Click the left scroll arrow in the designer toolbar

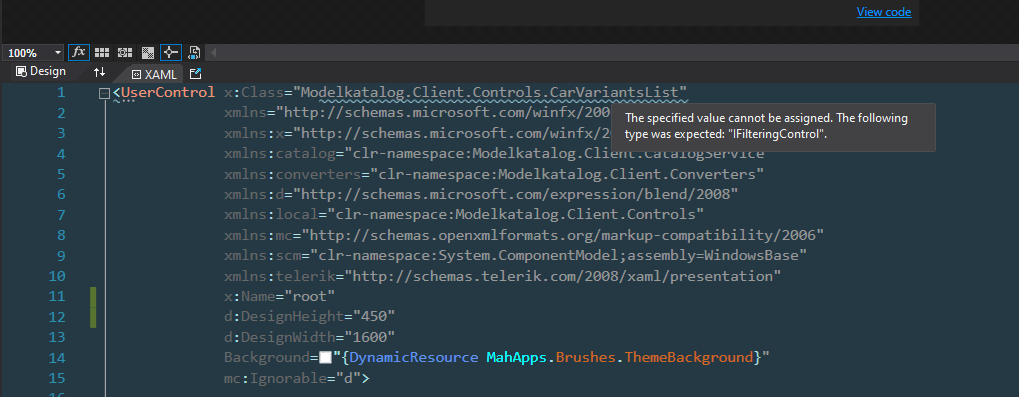tap(213, 53)
